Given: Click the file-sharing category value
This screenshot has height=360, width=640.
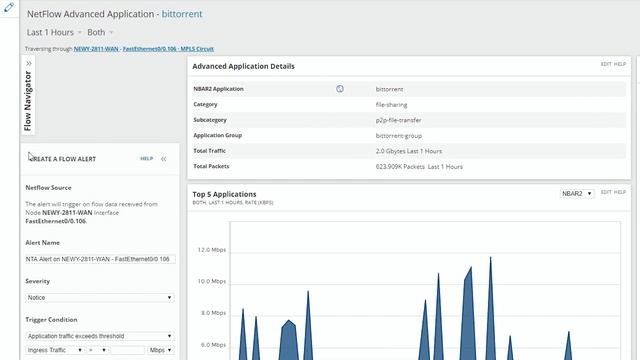Looking at the screenshot, I should click(391, 104).
